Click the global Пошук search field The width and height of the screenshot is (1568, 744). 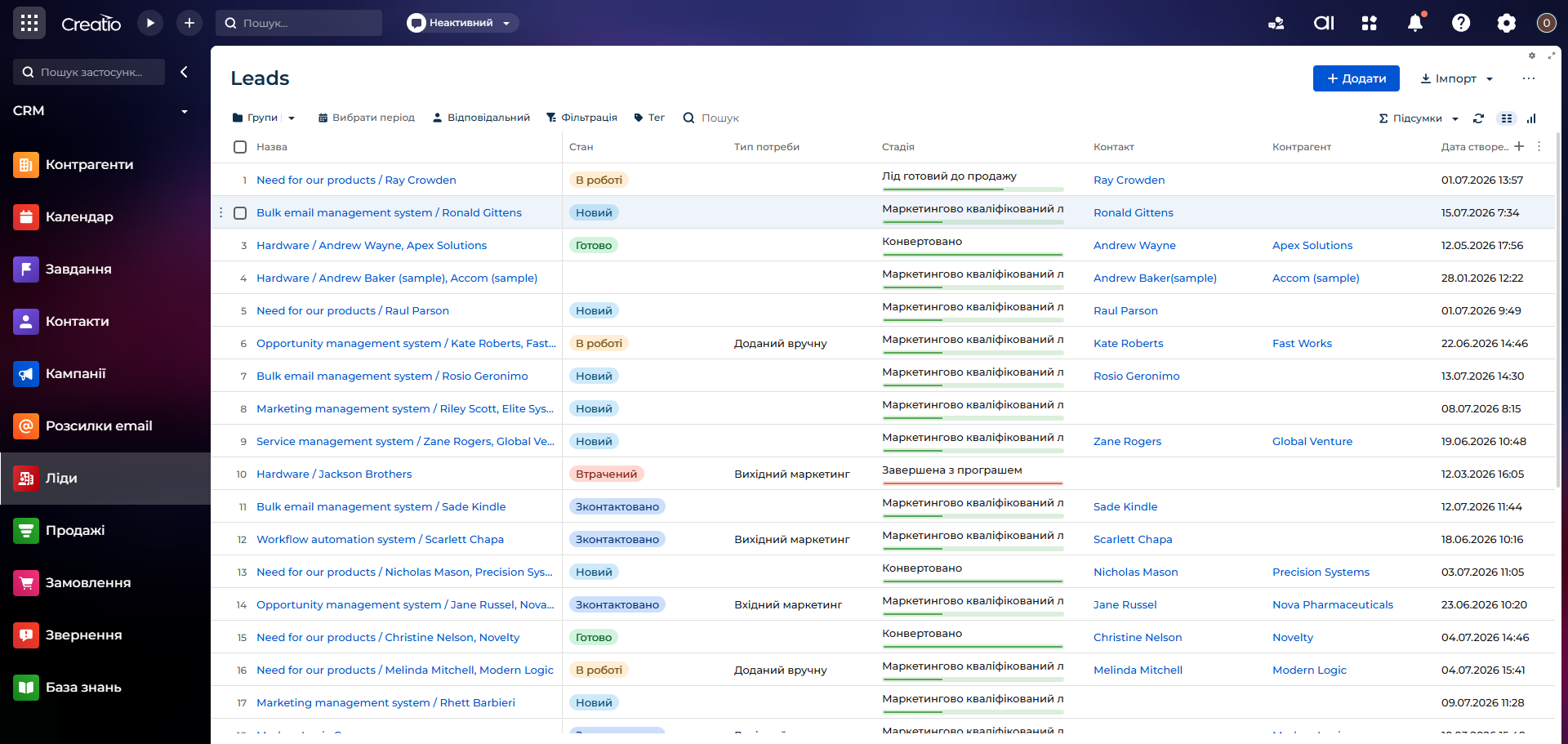[x=299, y=23]
